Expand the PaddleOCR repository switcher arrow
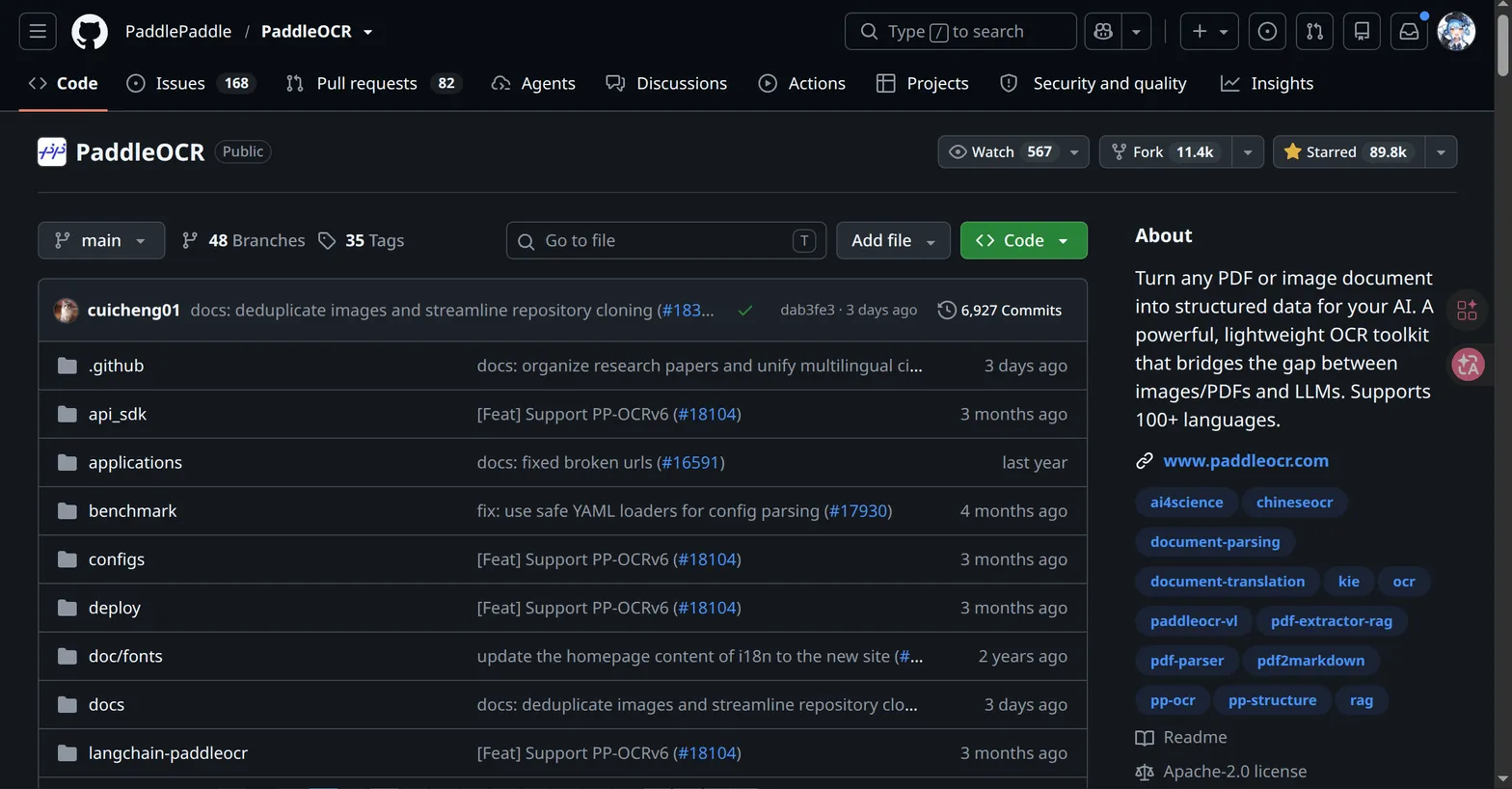 point(367,32)
